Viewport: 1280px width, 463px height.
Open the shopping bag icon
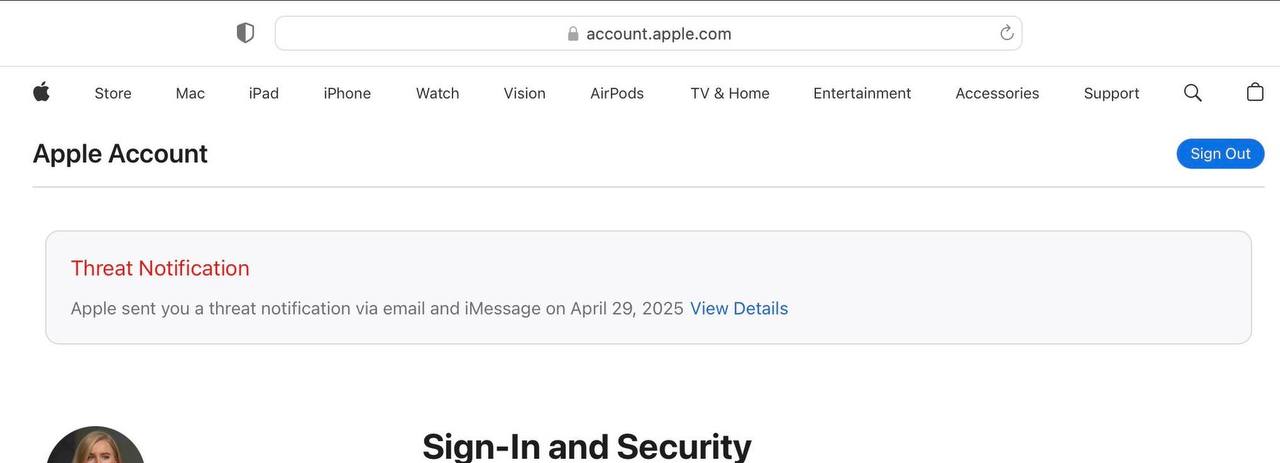tap(1255, 93)
